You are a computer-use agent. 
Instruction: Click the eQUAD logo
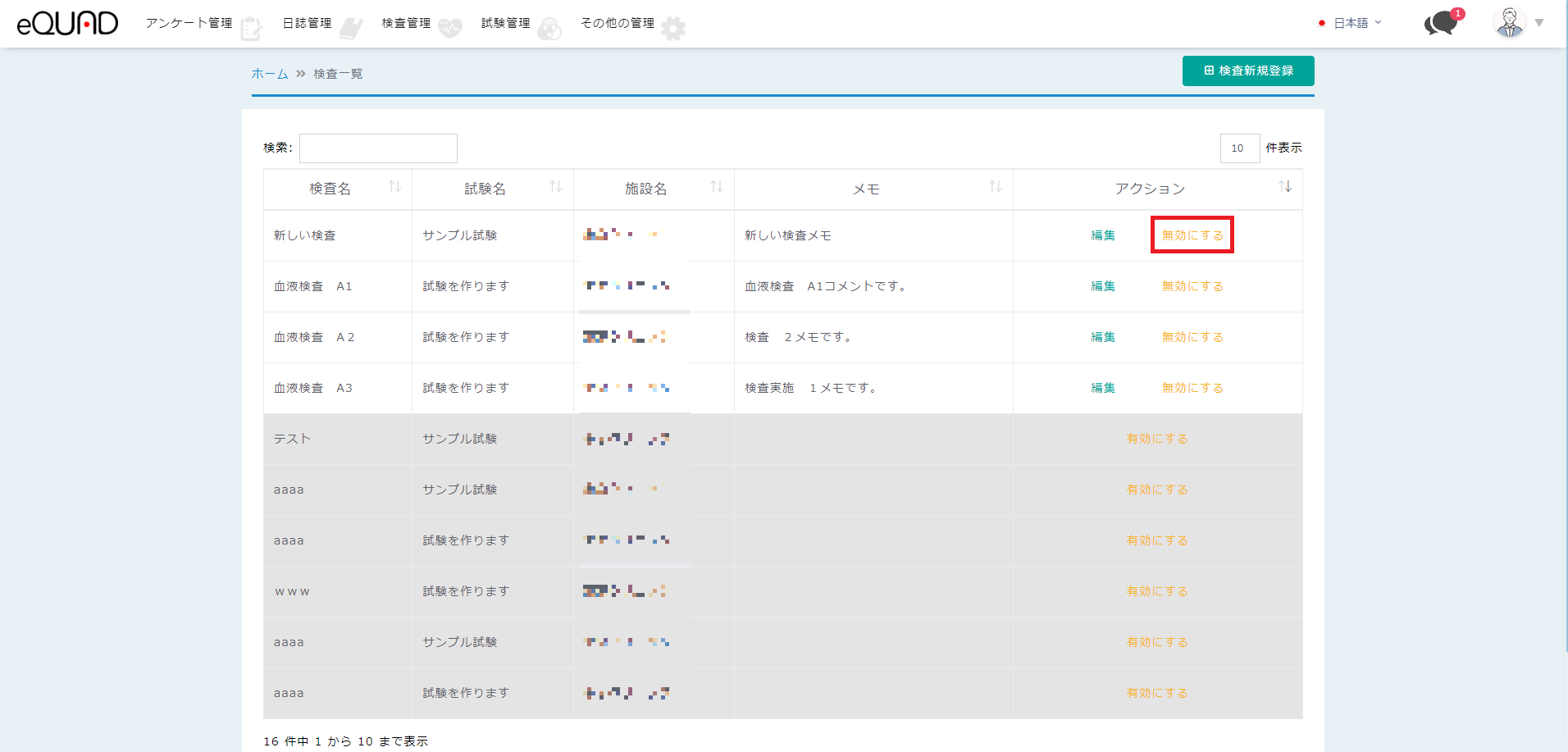click(67, 23)
